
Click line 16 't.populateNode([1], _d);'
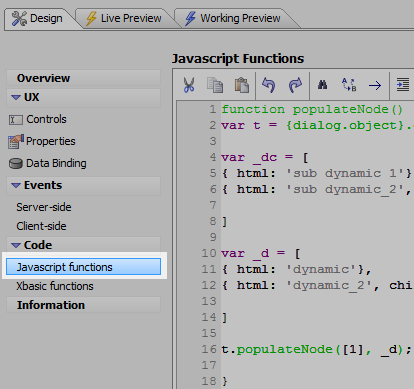tap(316, 349)
